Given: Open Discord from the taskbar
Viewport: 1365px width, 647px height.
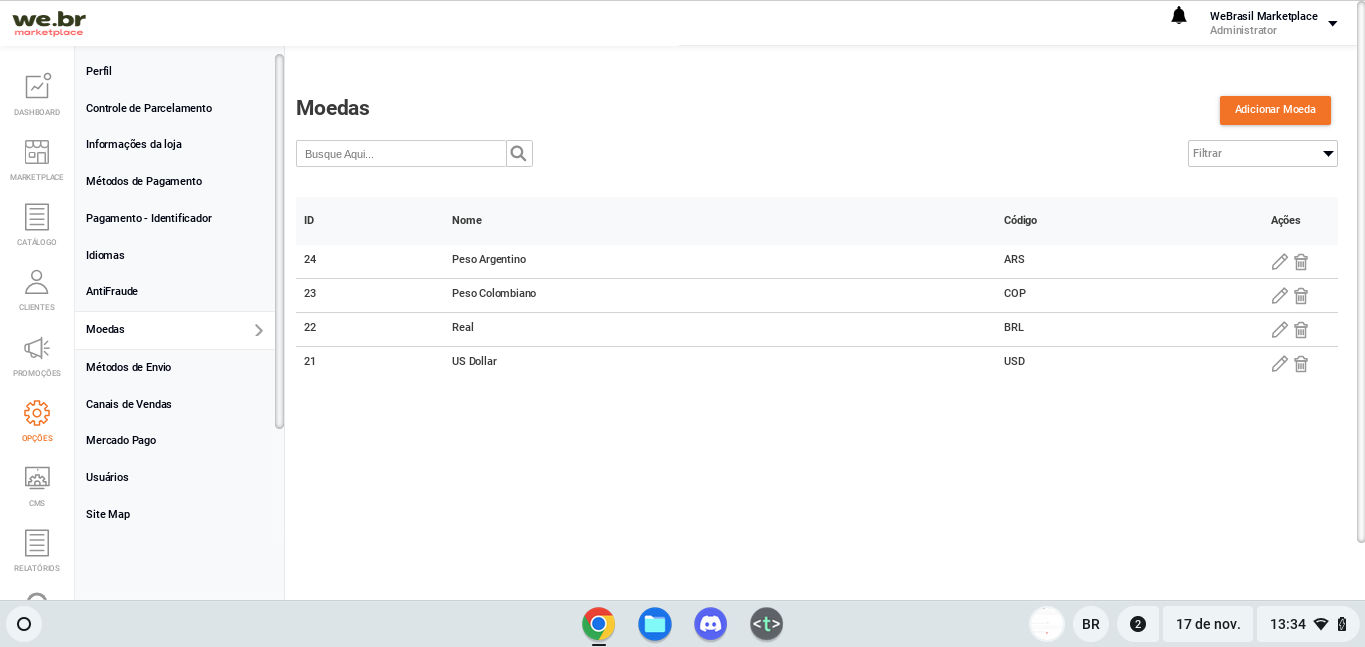Looking at the screenshot, I should pos(710,624).
